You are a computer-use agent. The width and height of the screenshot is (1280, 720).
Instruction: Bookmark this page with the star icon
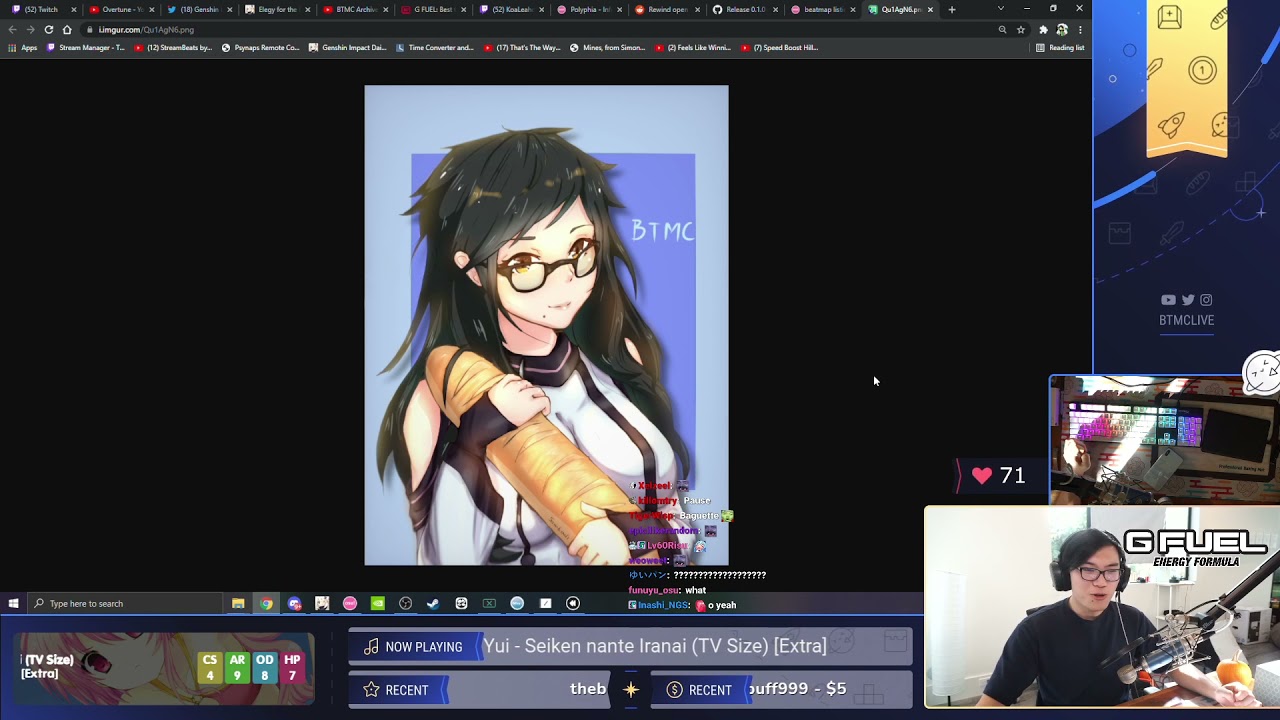point(1020,30)
